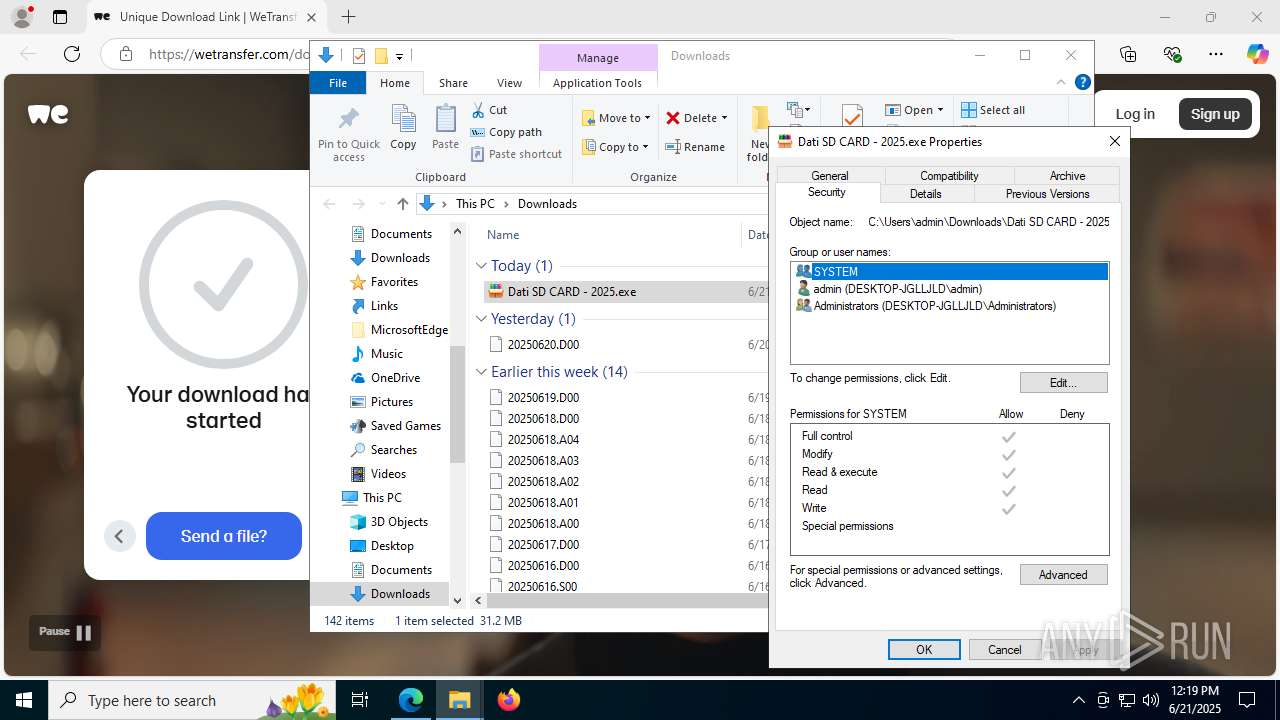Click the previous arrow beside Send a file

[119, 536]
